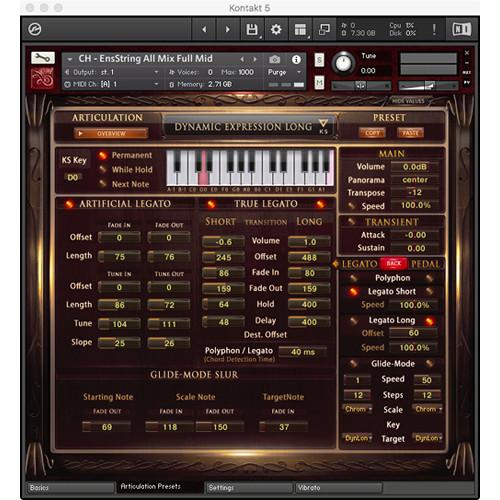This screenshot has width=500, height=500.
Task: Select the next instrument using the right arrow in the header
Action: 255,59
